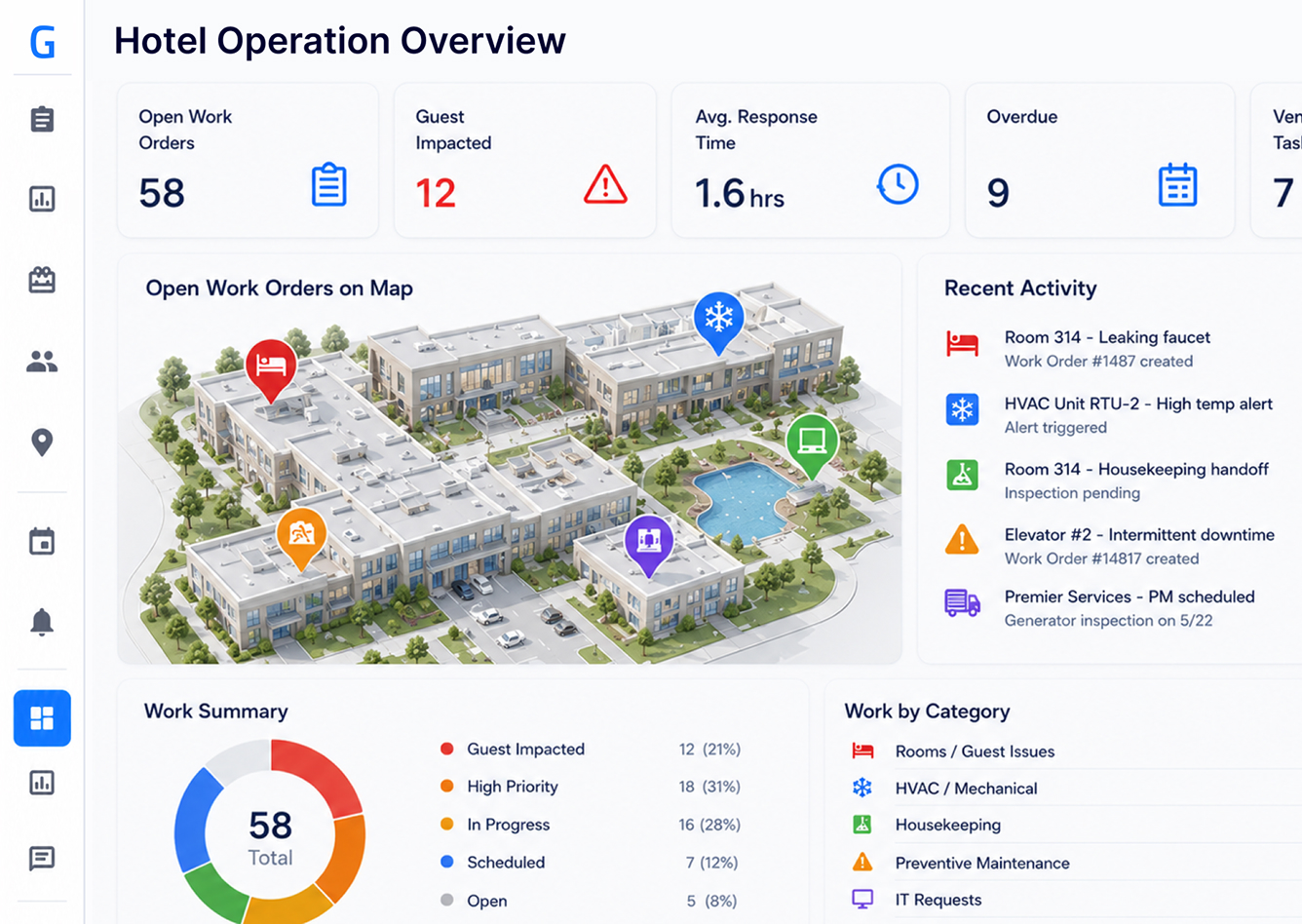Open the chat messages sidebar icon
The width and height of the screenshot is (1302, 924).
tap(42, 858)
